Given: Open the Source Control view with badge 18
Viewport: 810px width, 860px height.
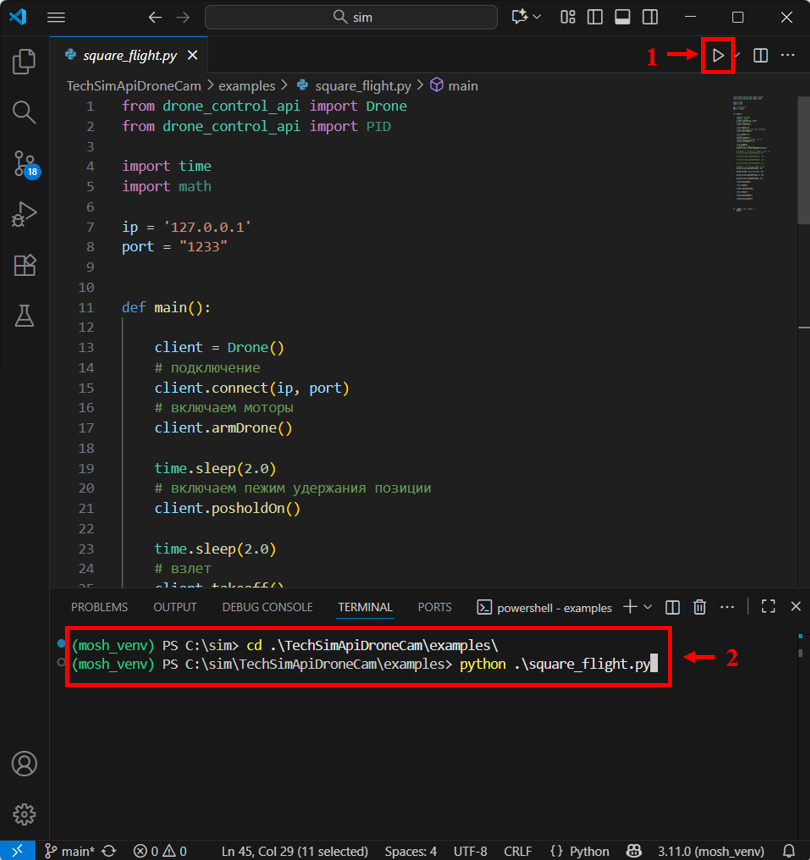Looking at the screenshot, I should pyautogui.click(x=24, y=163).
